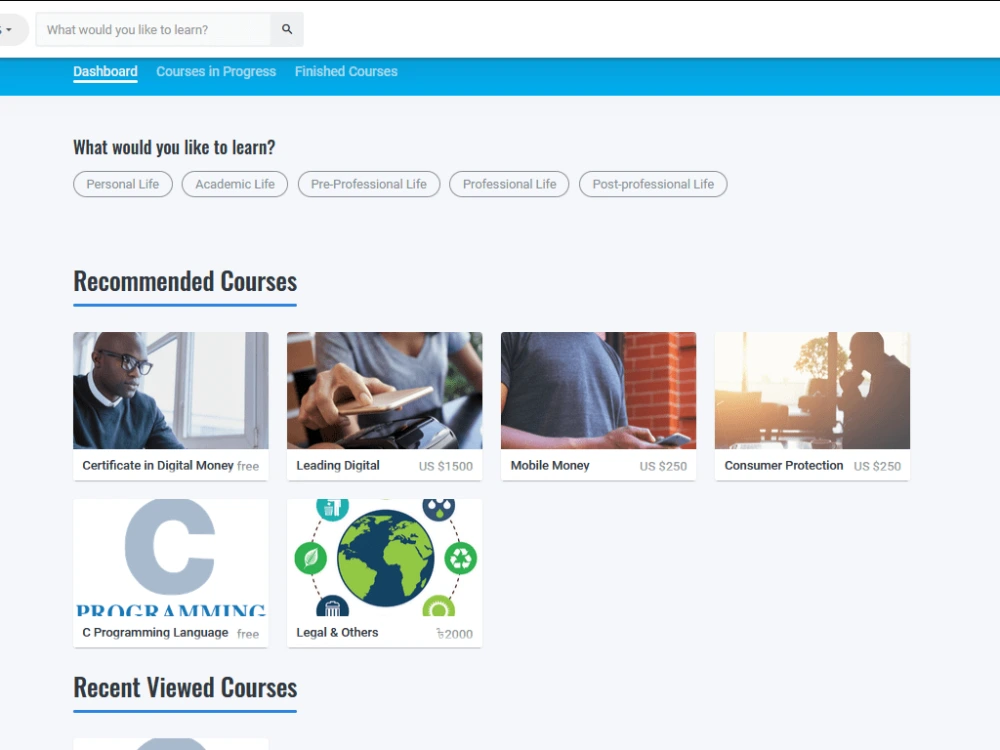Select the Professional Life category
This screenshot has height=750, width=1000.
[510, 184]
